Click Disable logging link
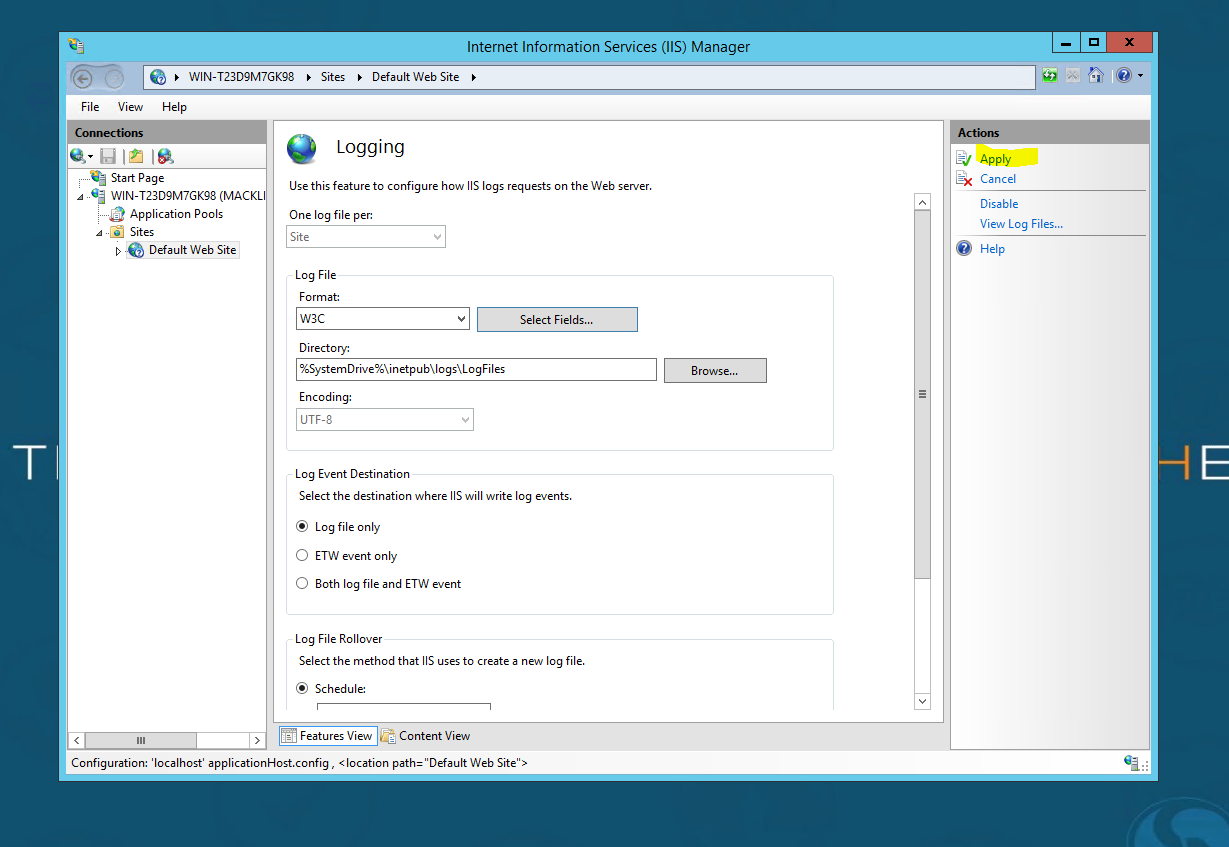This screenshot has height=847, width=1229. [x=999, y=204]
